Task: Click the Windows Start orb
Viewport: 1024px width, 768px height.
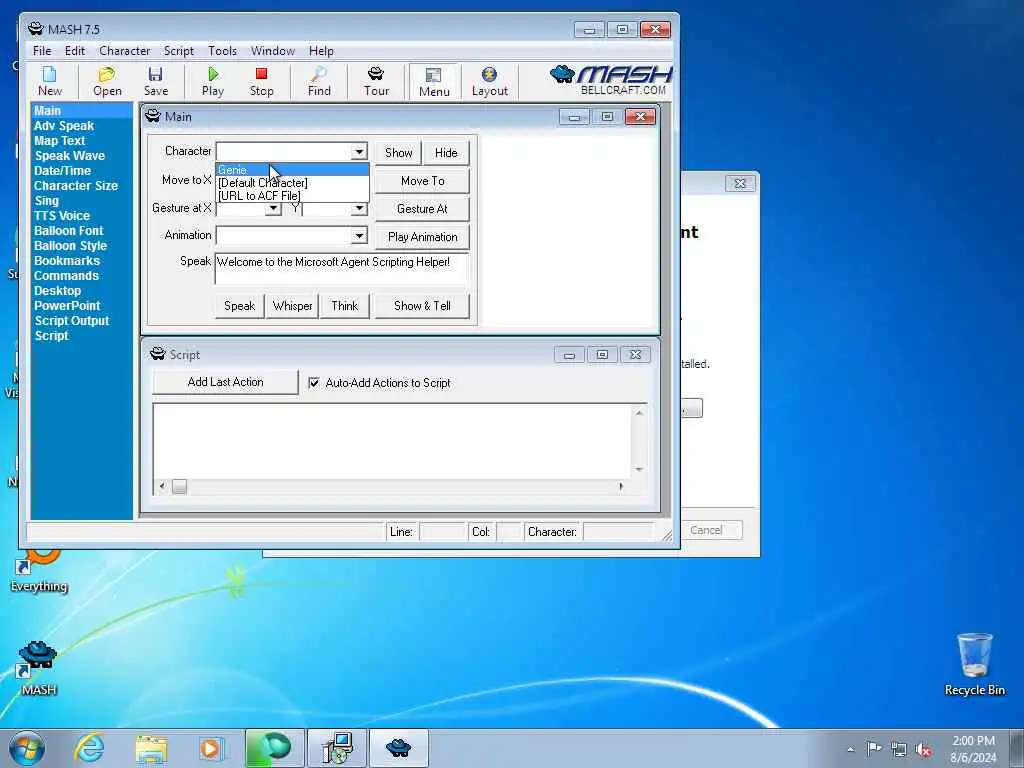Action: click(27, 748)
